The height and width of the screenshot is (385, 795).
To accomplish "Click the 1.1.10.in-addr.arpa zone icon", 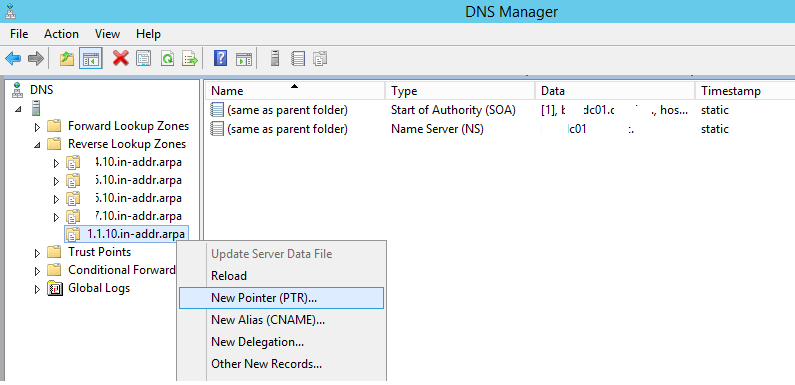I will click(74, 234).
